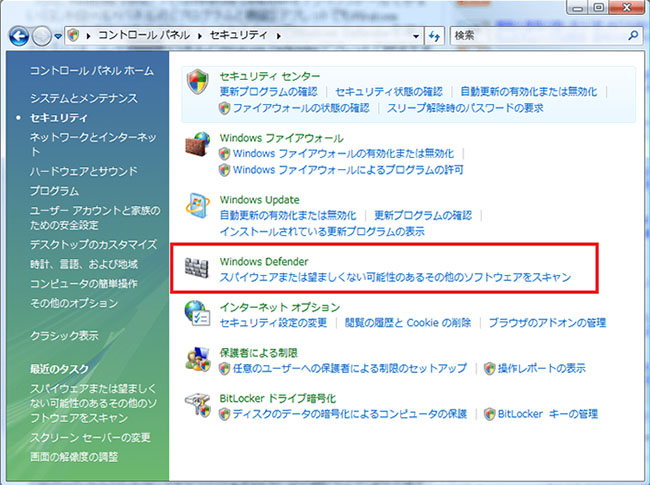This screenshot has height=485, width=650.
Task: Open システムとメンテナンス in sidebar
Action: pos(84,98)
